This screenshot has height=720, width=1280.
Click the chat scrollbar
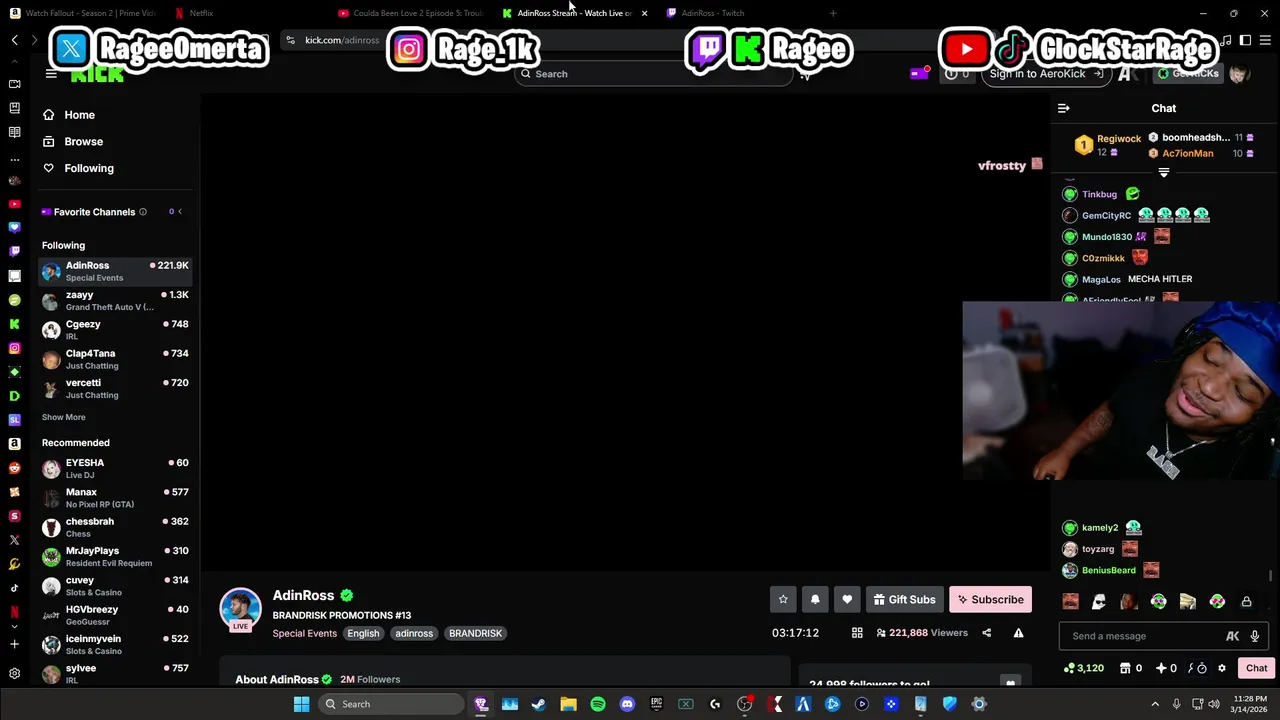[1271, 575]
